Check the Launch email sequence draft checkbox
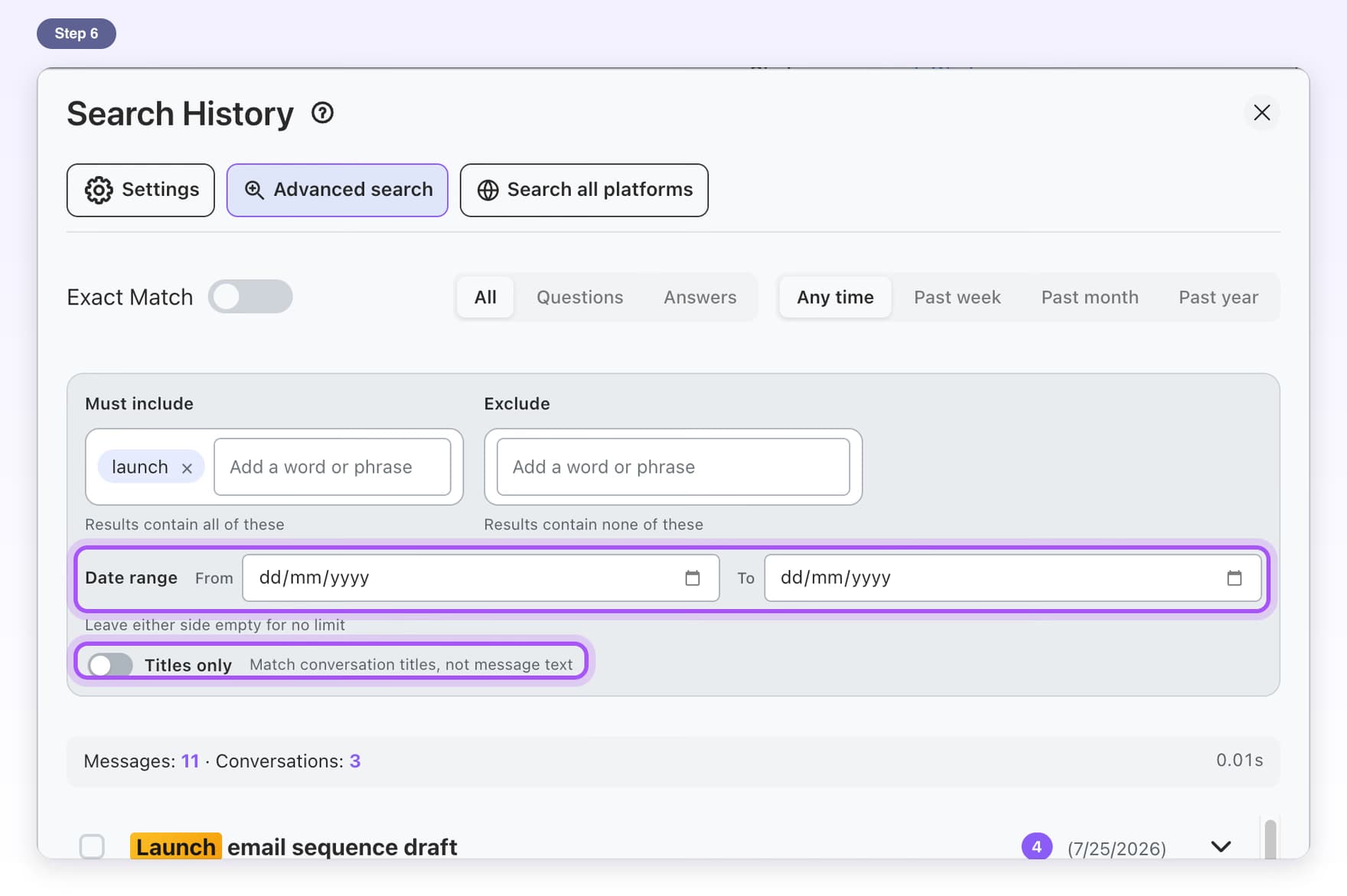This screenshot has height=896, width=1347. [x=92, y=846]
